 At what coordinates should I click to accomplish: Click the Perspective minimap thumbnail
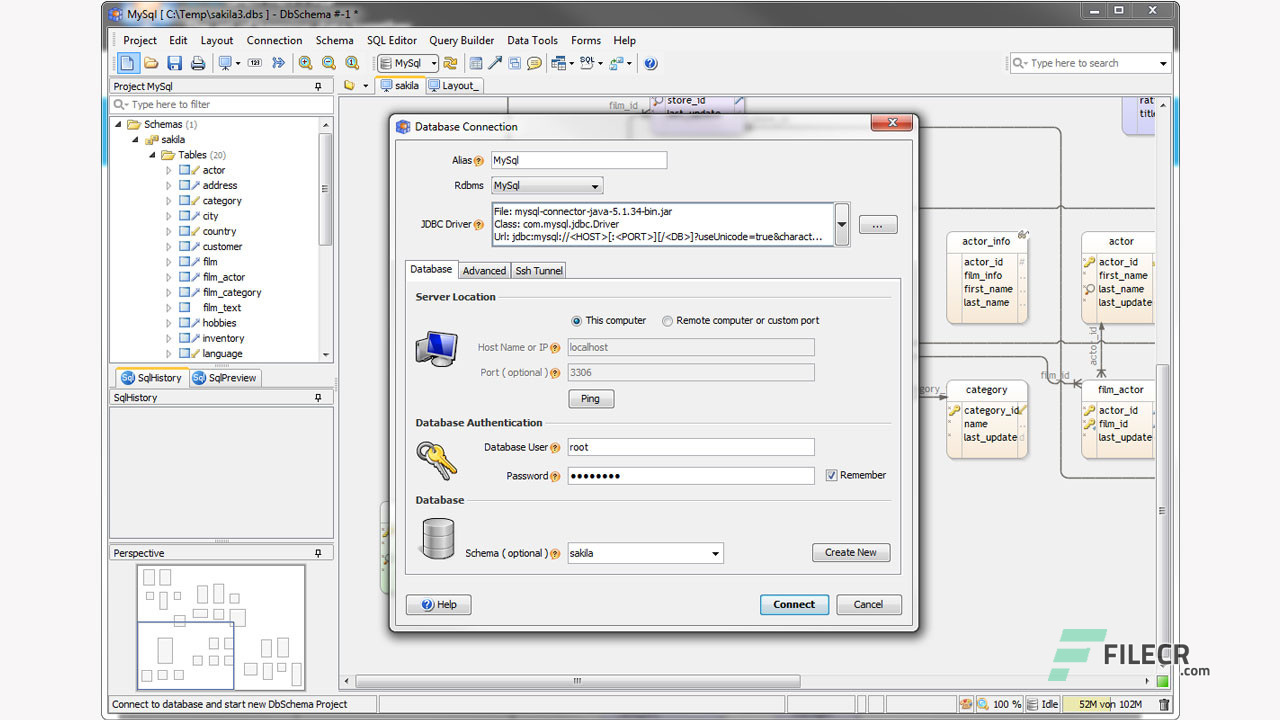tap(221, 627)
